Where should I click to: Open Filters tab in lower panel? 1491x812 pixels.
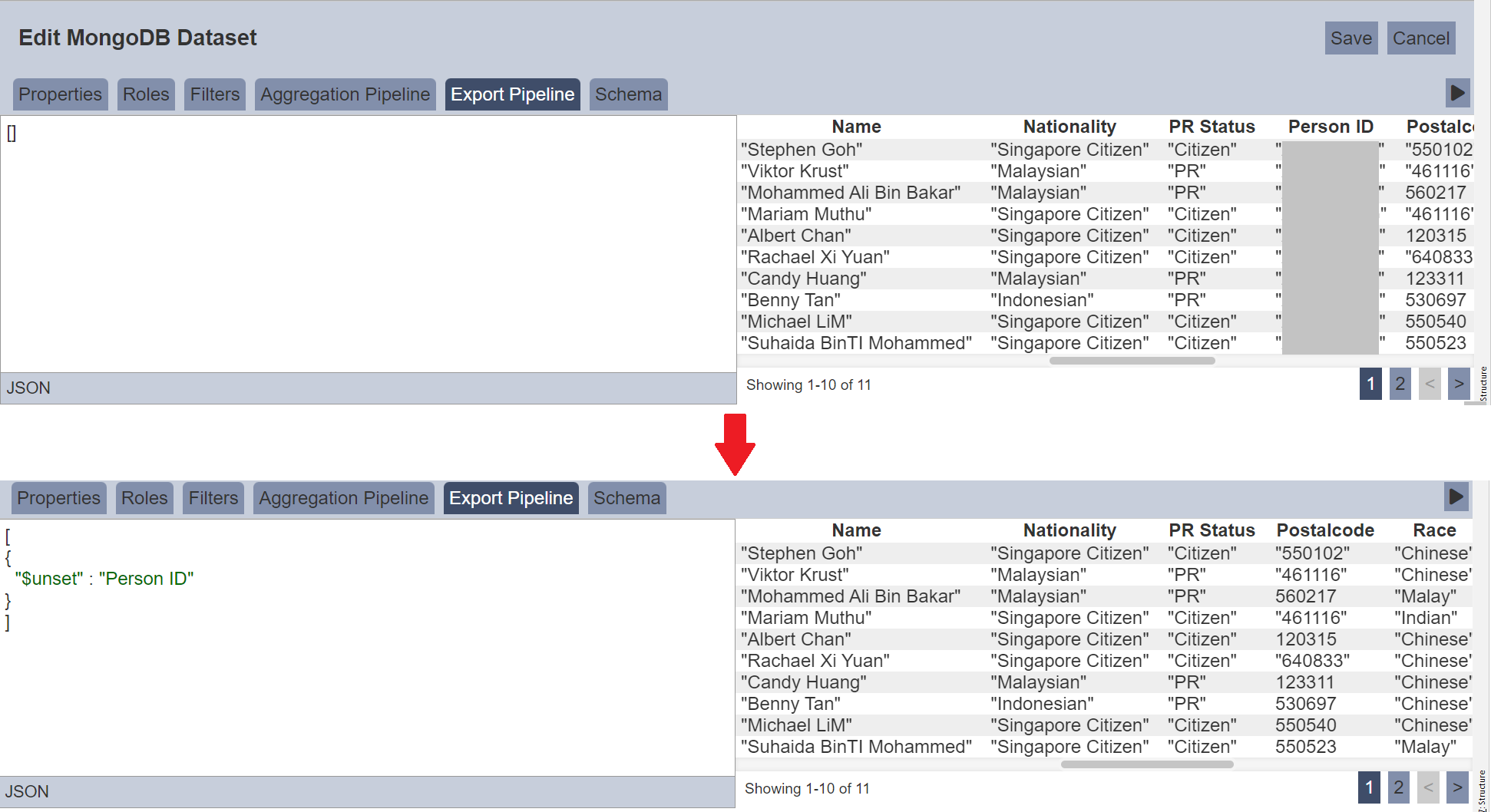point(213,498)
